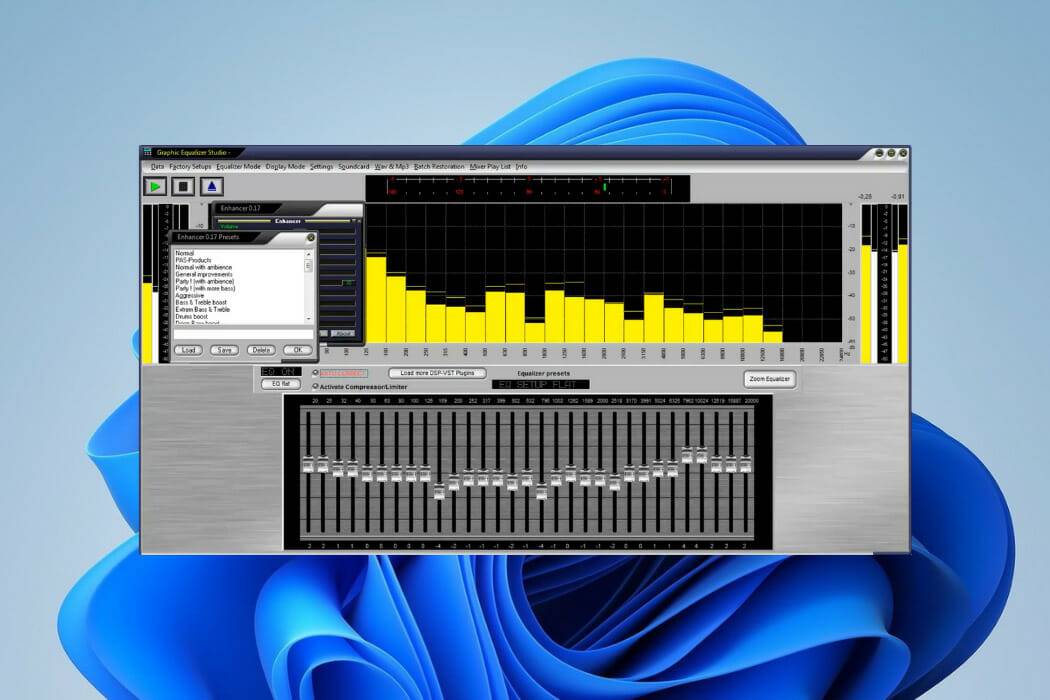Screen dimensions: 1050x700
Task: Open the Soundcard menu
Action: (x=353, y=166)
